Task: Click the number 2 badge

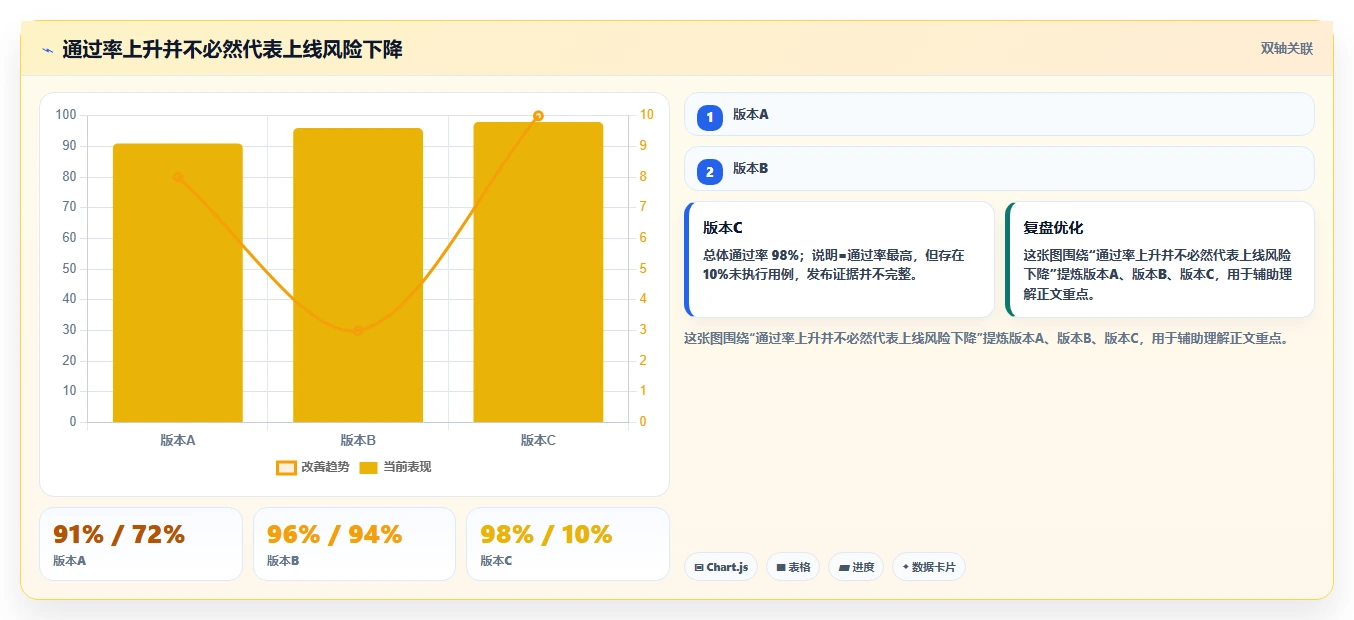Action: tap(710, 172)
